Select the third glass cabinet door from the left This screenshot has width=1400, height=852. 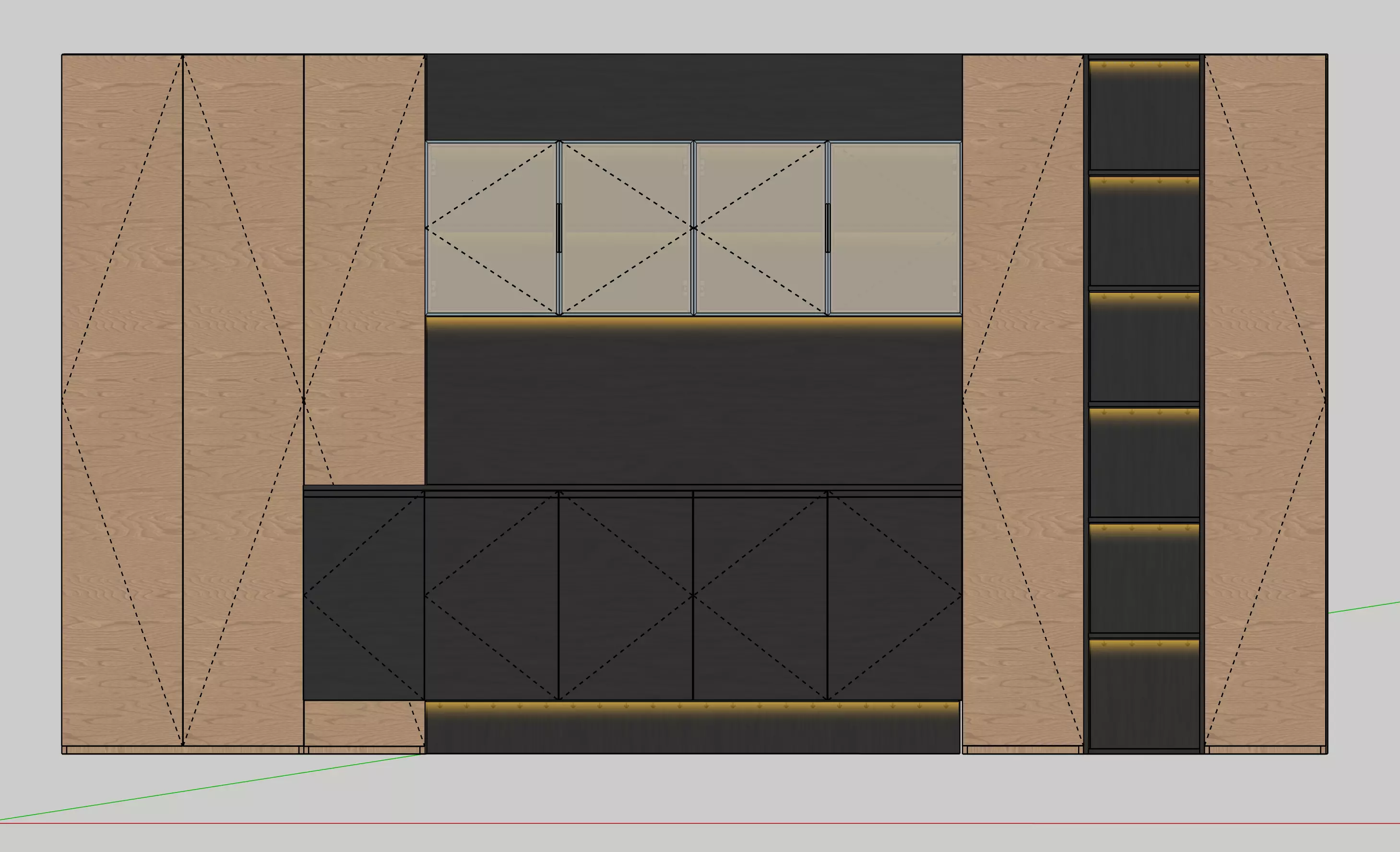click(760, 228)
